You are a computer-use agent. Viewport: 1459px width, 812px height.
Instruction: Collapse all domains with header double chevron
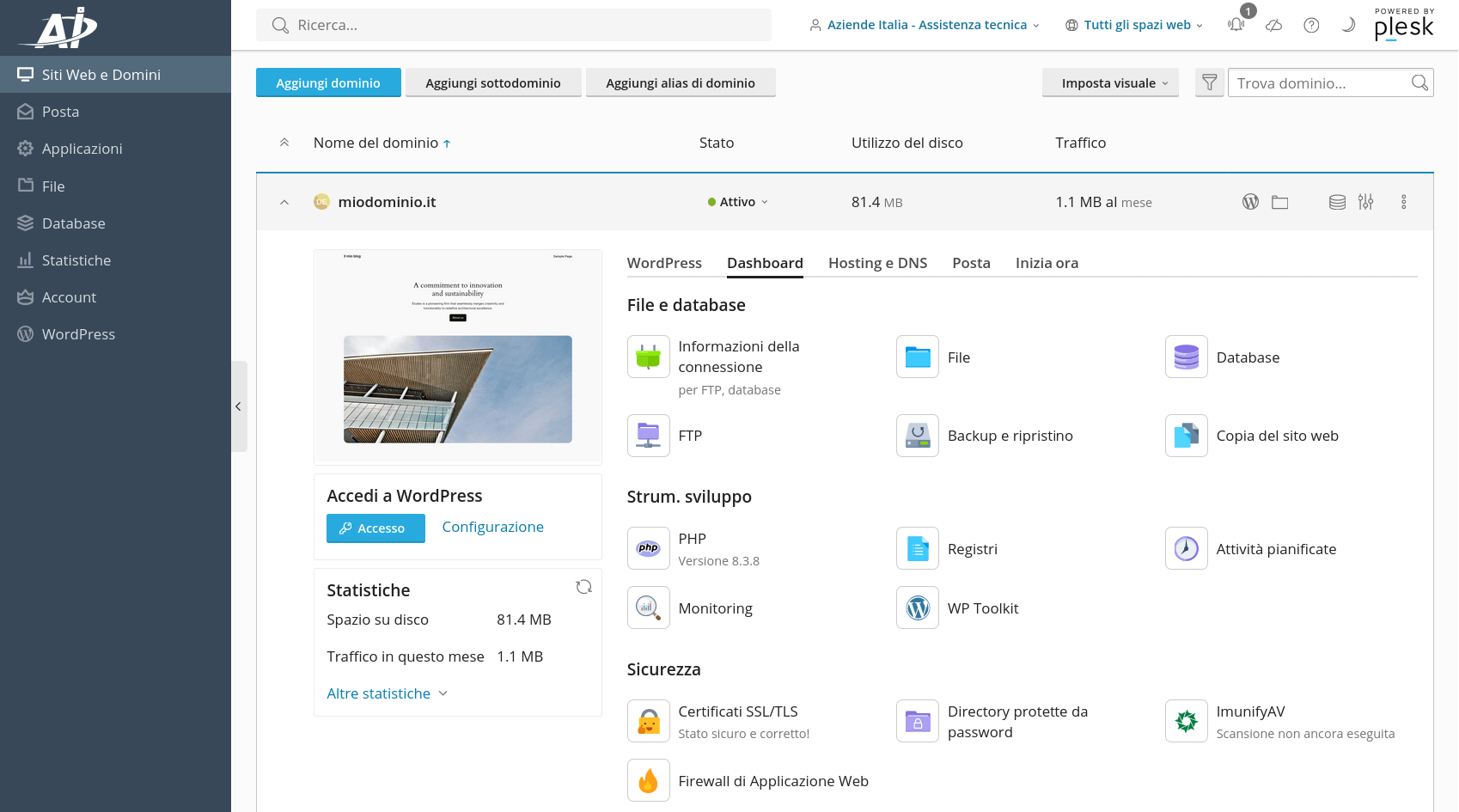pyautogui.click(x=284, y=143)
